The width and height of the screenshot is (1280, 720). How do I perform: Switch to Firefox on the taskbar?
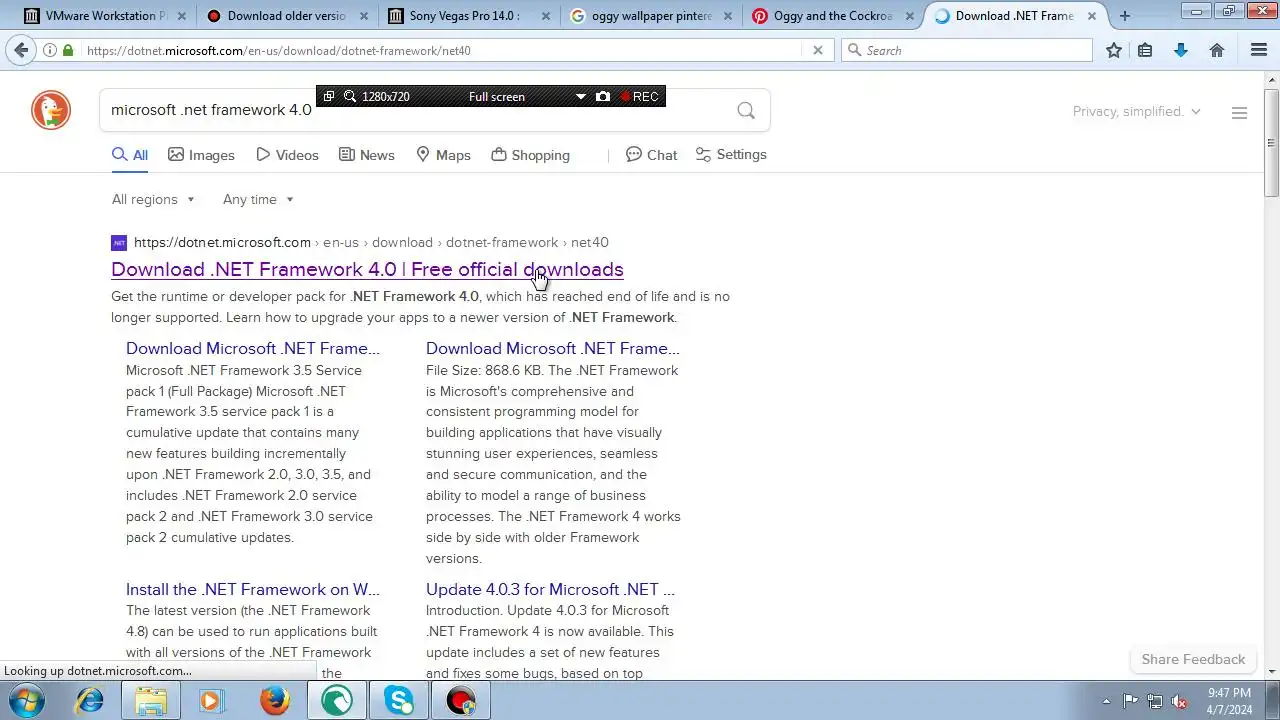click(275, 701)
